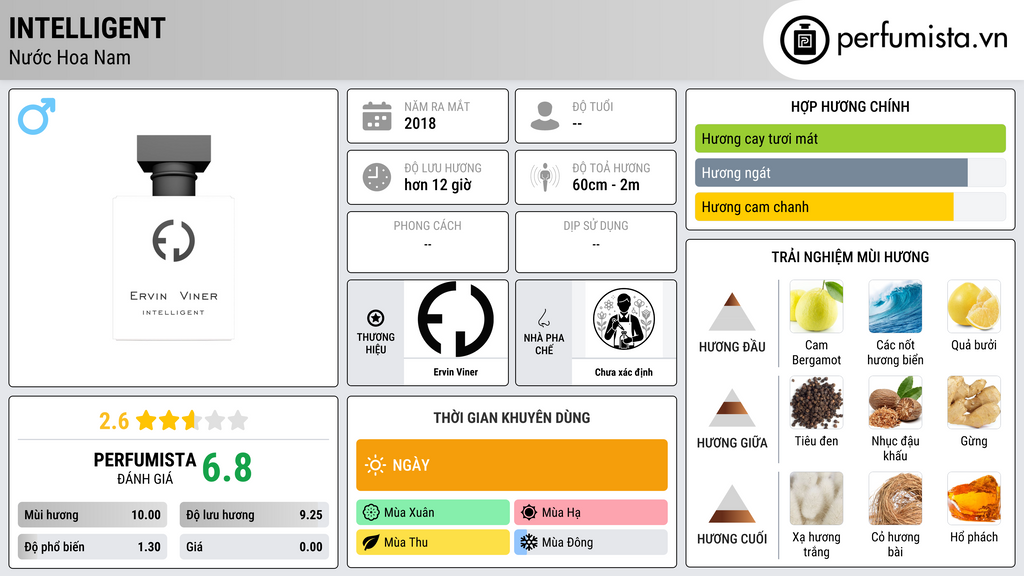Click the Ervin Viner brand logo
Screen dimensions: 1024x576
pyautogui.click(x=455, y=319)
